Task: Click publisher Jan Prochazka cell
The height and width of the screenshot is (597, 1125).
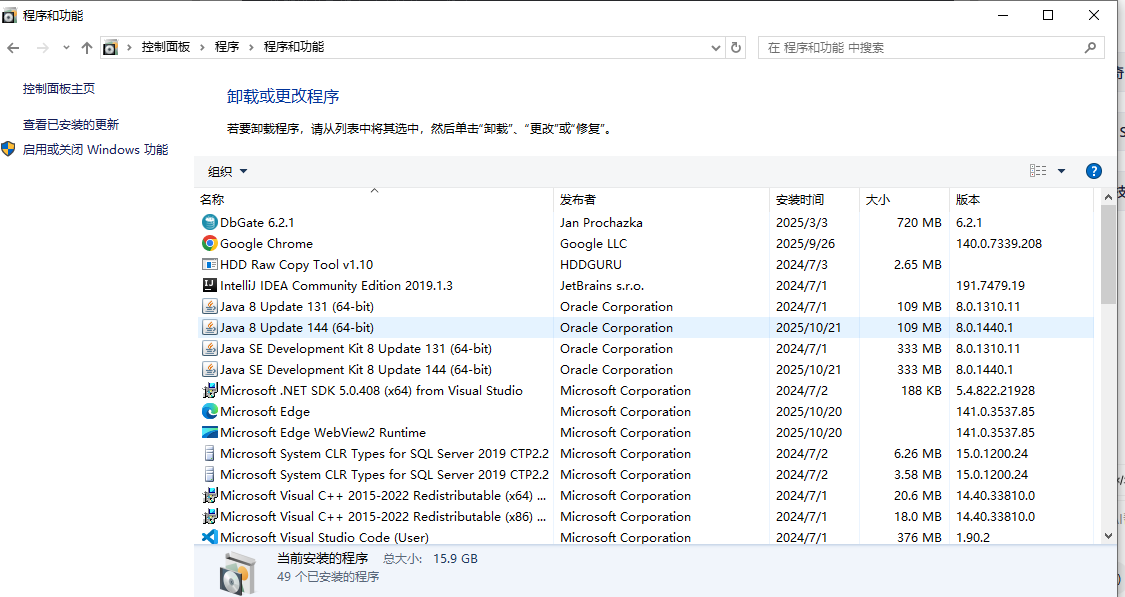Action: click(601, 222)
